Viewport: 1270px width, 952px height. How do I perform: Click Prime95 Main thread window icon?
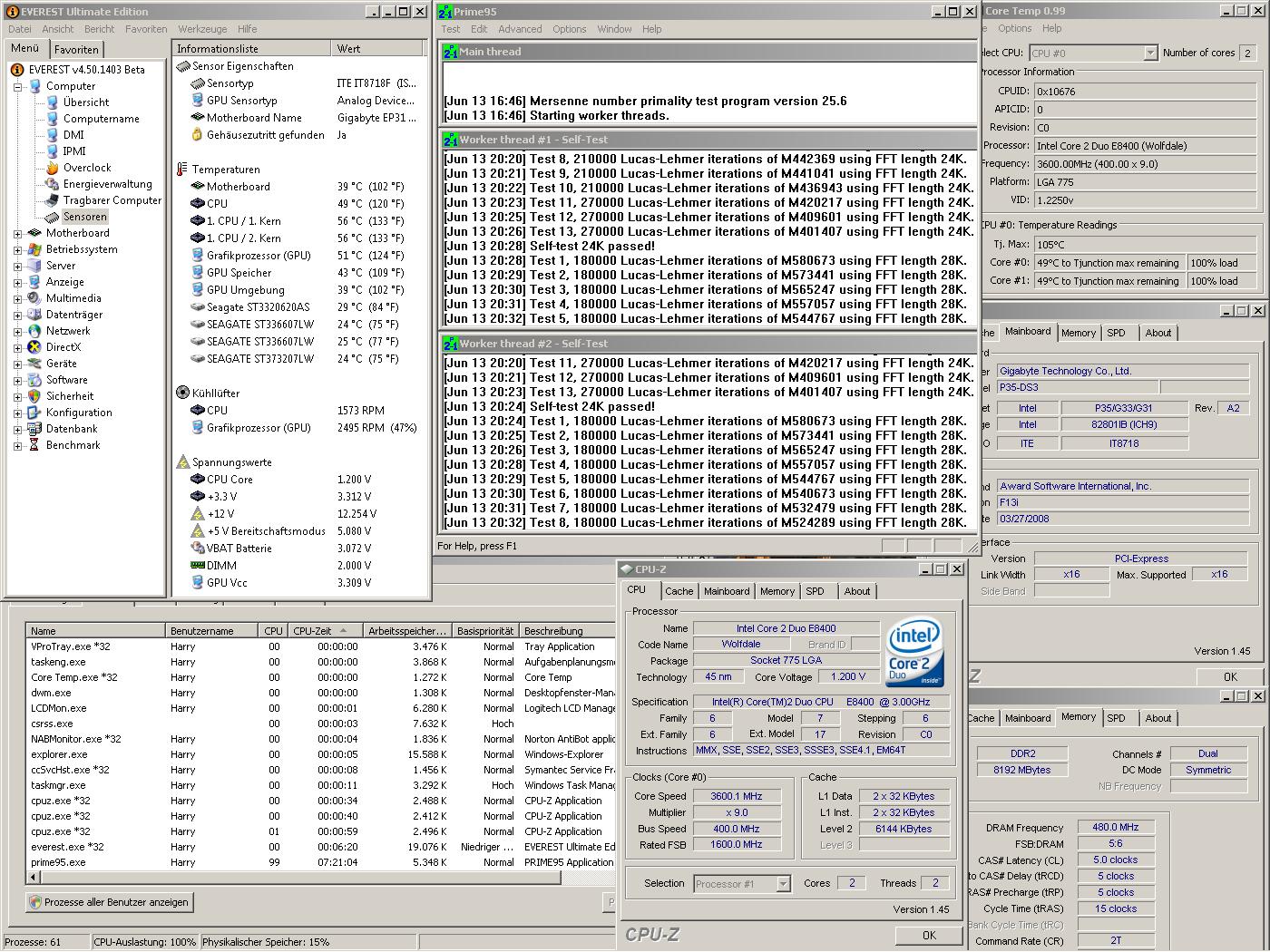tap(450, 52)
